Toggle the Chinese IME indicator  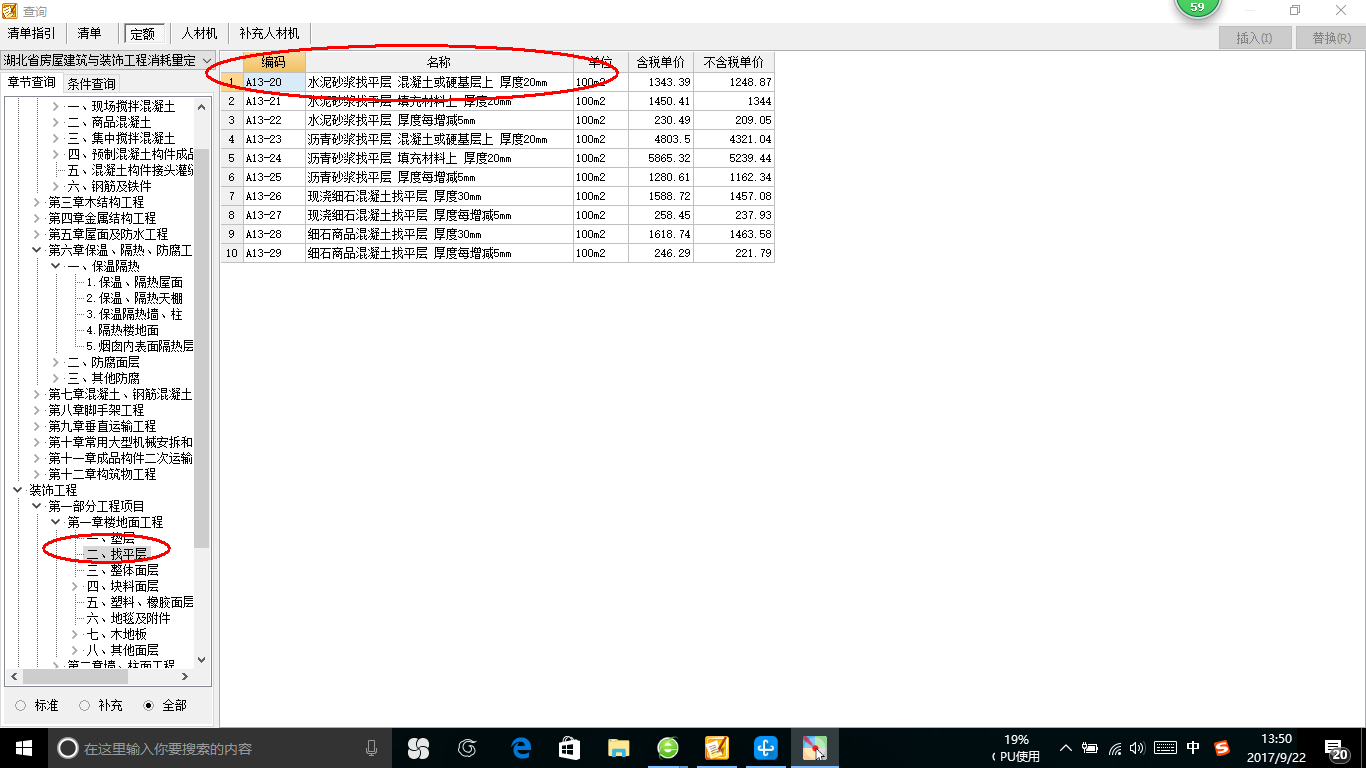[1193, 748]
